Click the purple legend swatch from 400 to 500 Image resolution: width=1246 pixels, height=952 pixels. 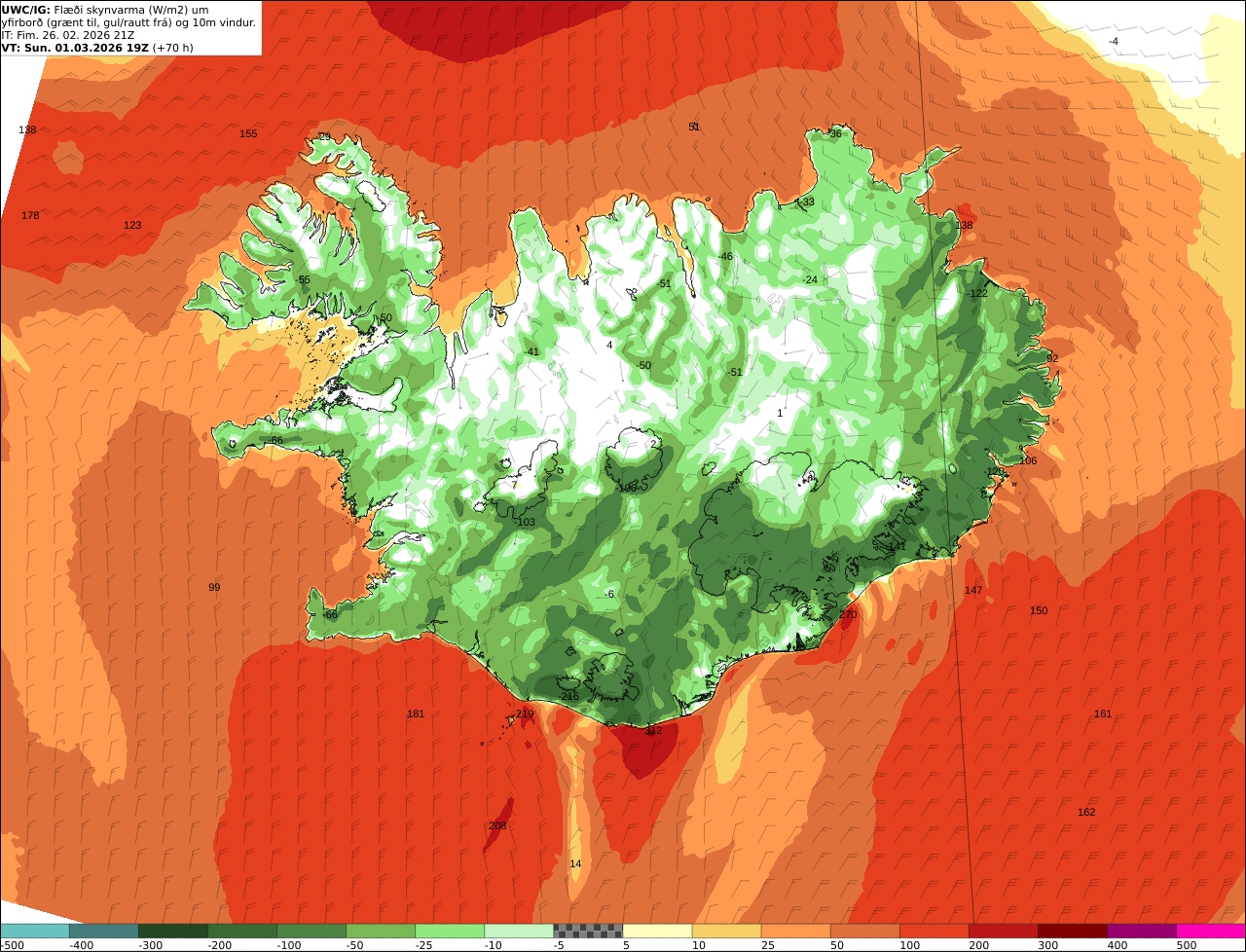[x=1141, y=931]
